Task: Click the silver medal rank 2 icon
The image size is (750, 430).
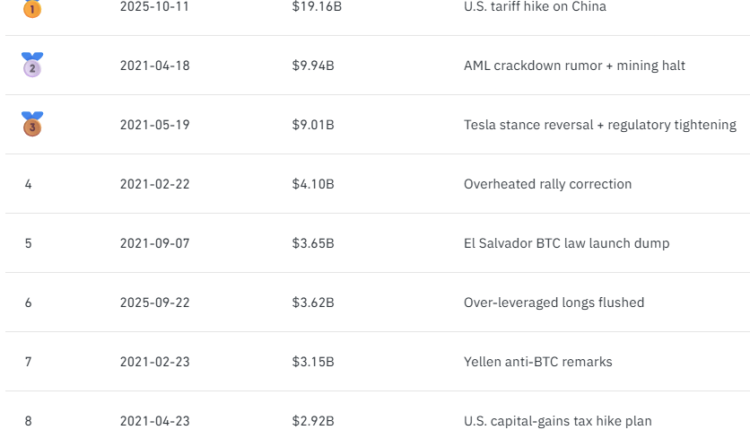Action: pyautogui.click(x=32, y=65)
